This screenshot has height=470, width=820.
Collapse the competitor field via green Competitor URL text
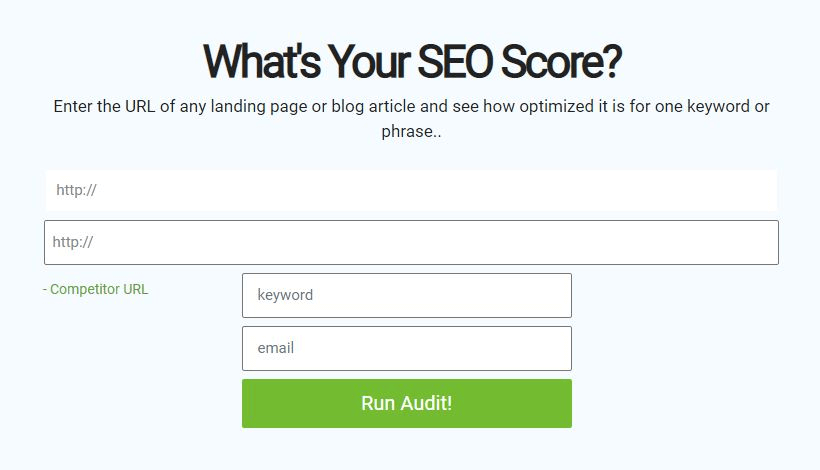coord(96,289)
